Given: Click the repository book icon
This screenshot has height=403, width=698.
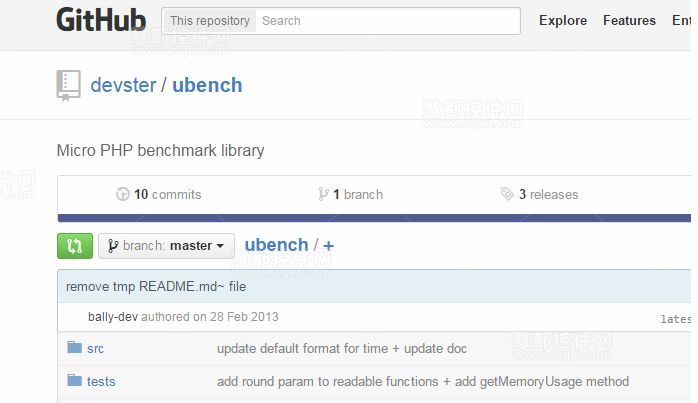Looking at the screenshot, I should [68, 85].
